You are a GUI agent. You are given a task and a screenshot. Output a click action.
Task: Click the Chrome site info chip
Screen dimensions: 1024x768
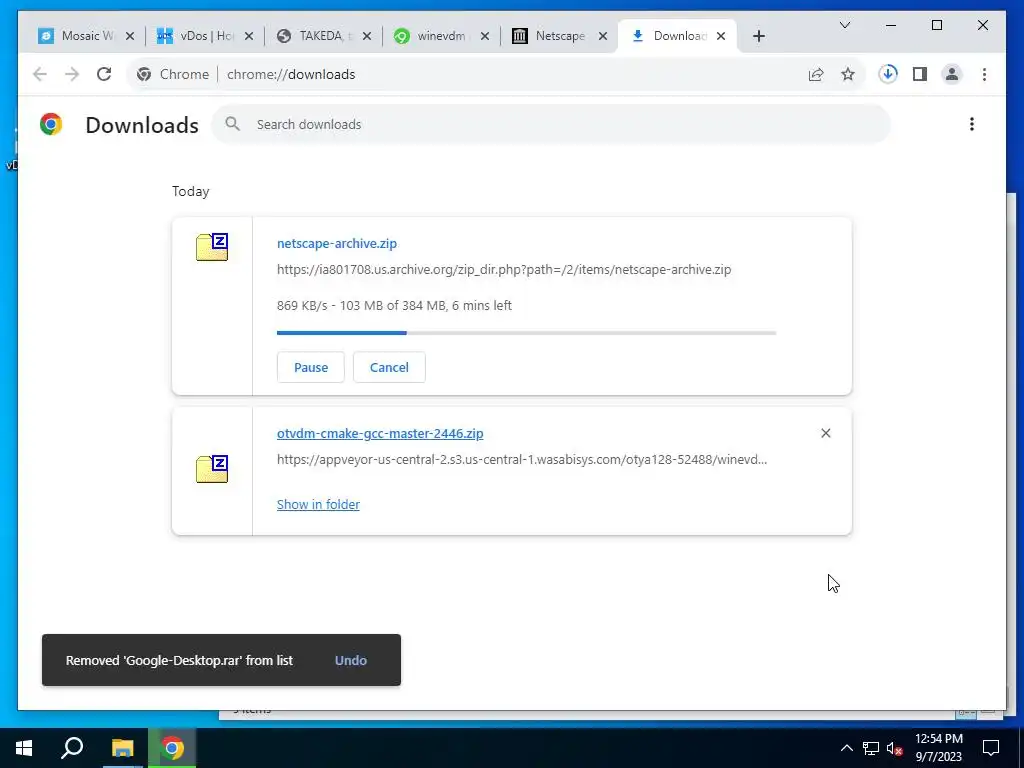click(x=173, y=74)
